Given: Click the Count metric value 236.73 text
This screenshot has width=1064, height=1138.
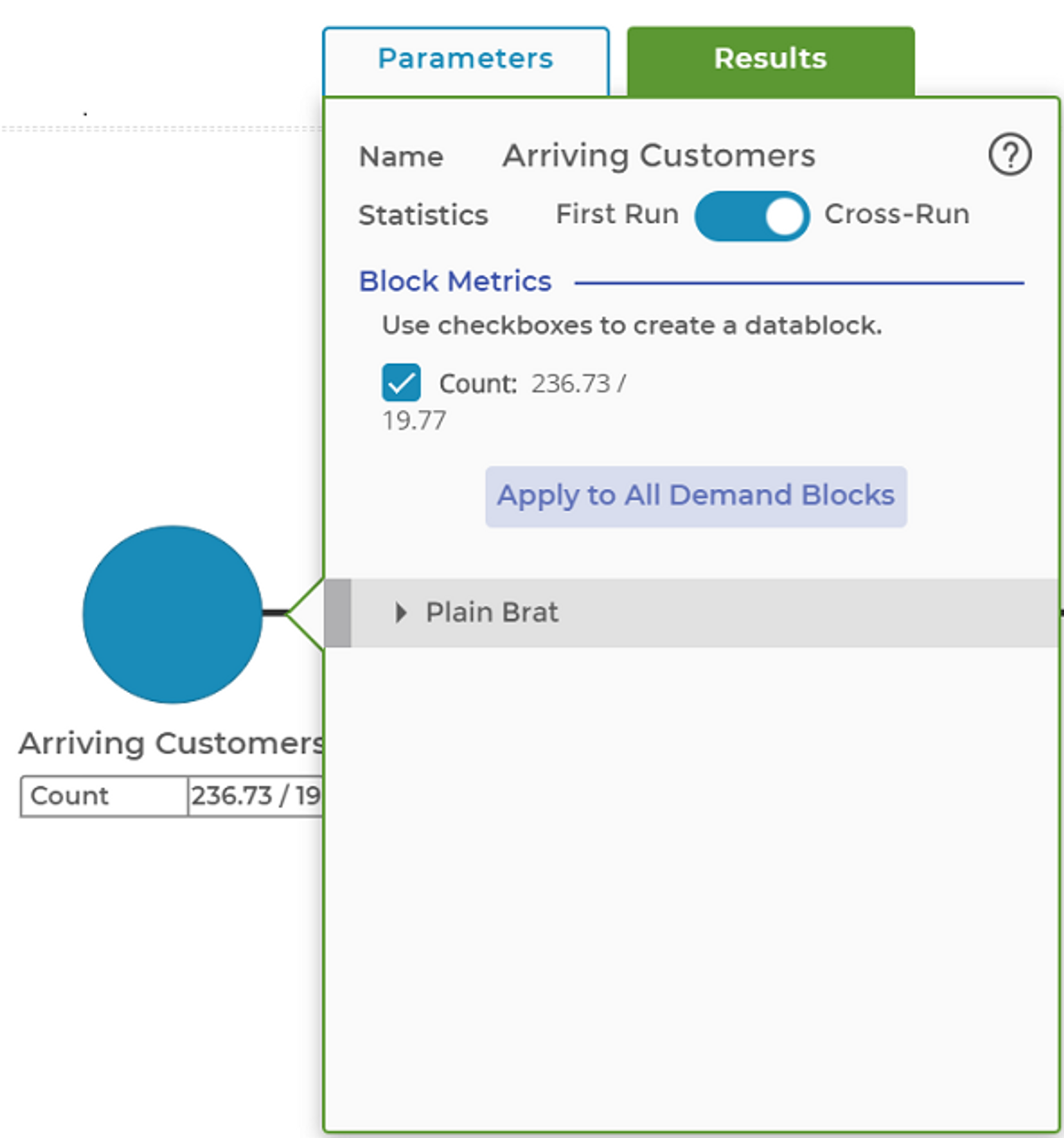Looking at the screenshot, I should [571, 384].
